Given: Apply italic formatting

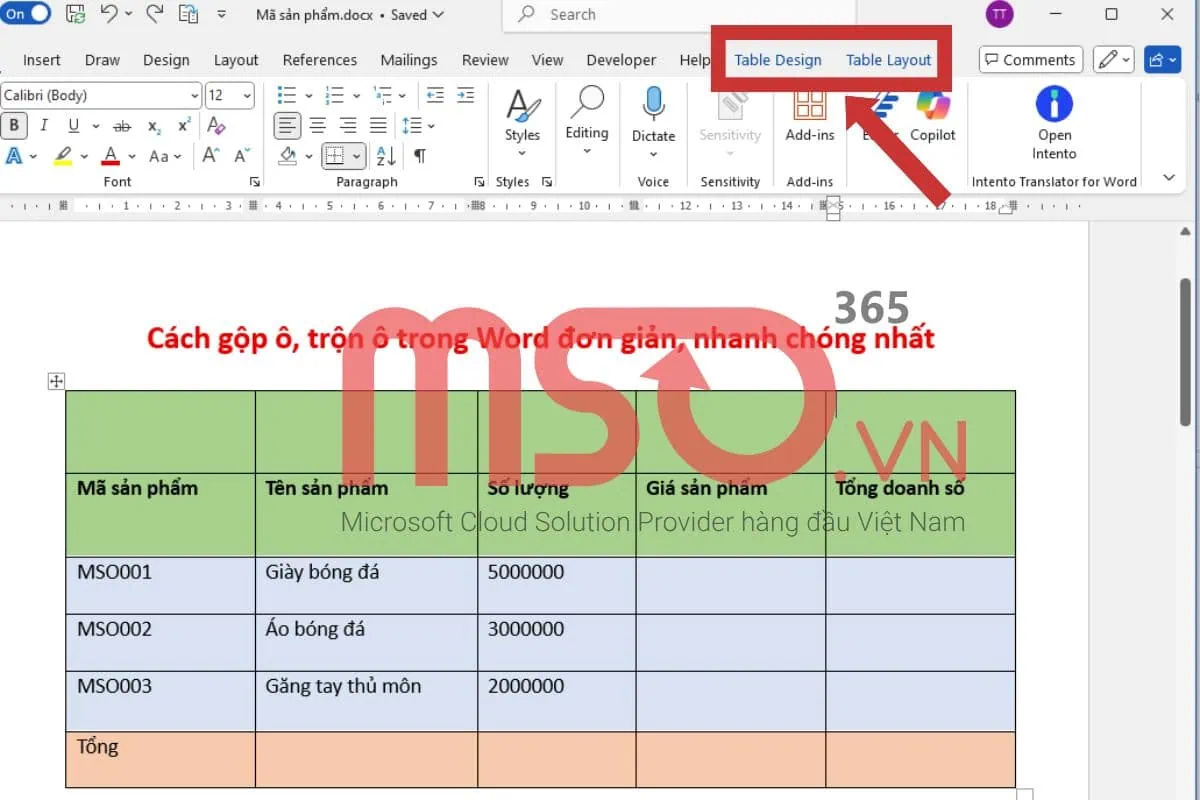Looking at the screenshot, I should click(x=42, y=126).
